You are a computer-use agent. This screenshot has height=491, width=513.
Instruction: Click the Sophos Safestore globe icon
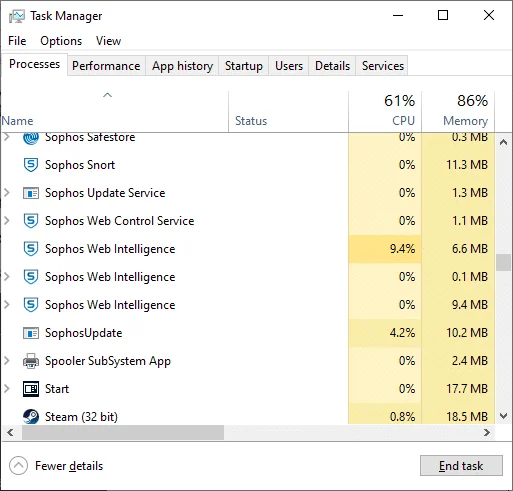pyautogui.click(x=31, y=138)
